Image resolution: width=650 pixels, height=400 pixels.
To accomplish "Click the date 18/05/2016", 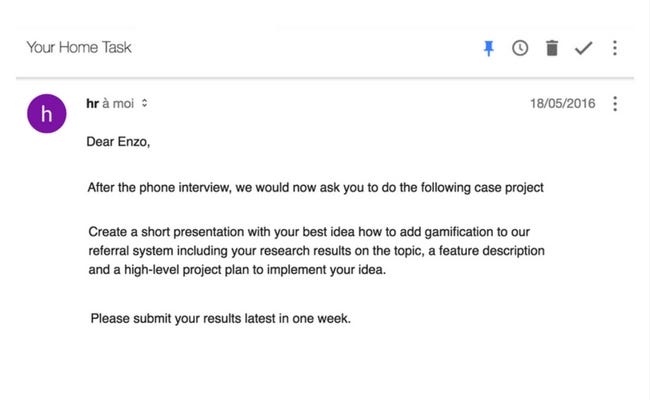I will (x=563, y=103).
